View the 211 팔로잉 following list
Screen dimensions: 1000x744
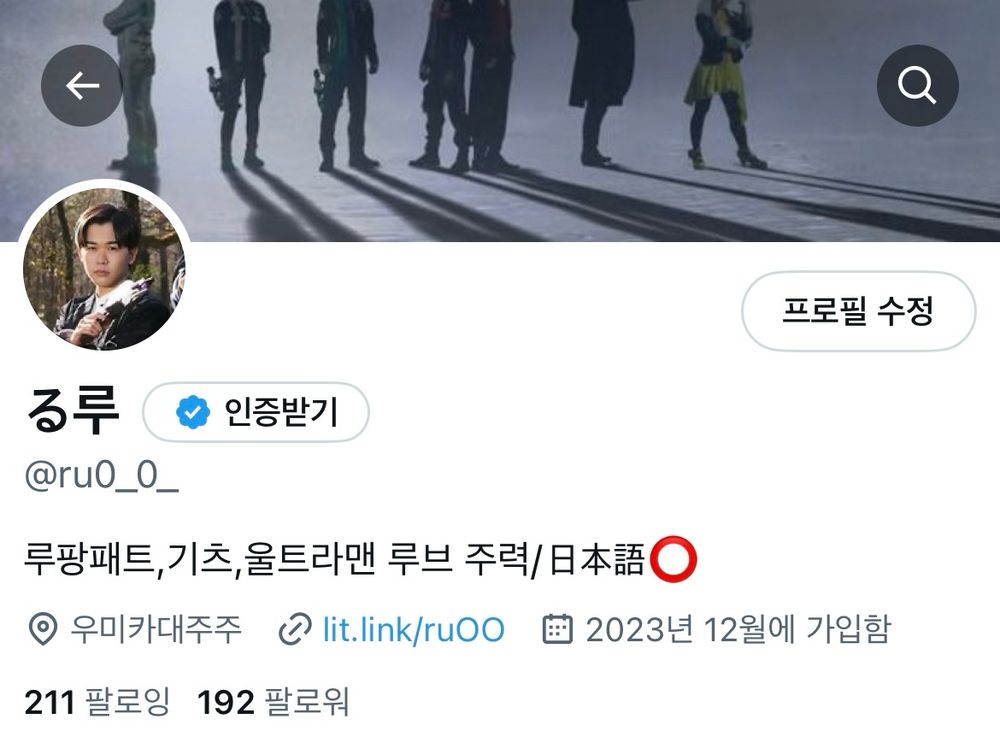pyautogui.click(x=98, y=702)
